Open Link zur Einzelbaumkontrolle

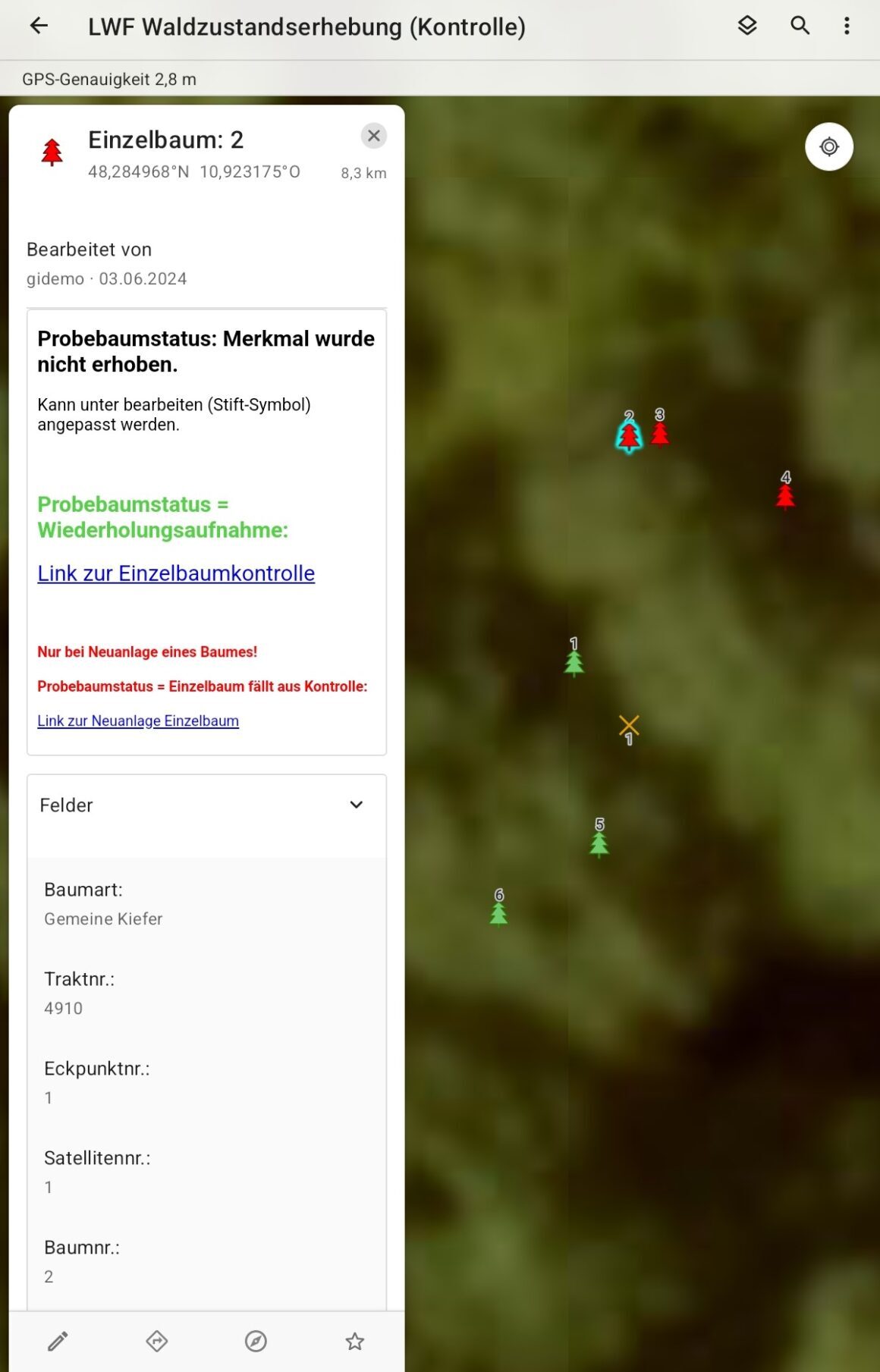click(x=176, y=573)
